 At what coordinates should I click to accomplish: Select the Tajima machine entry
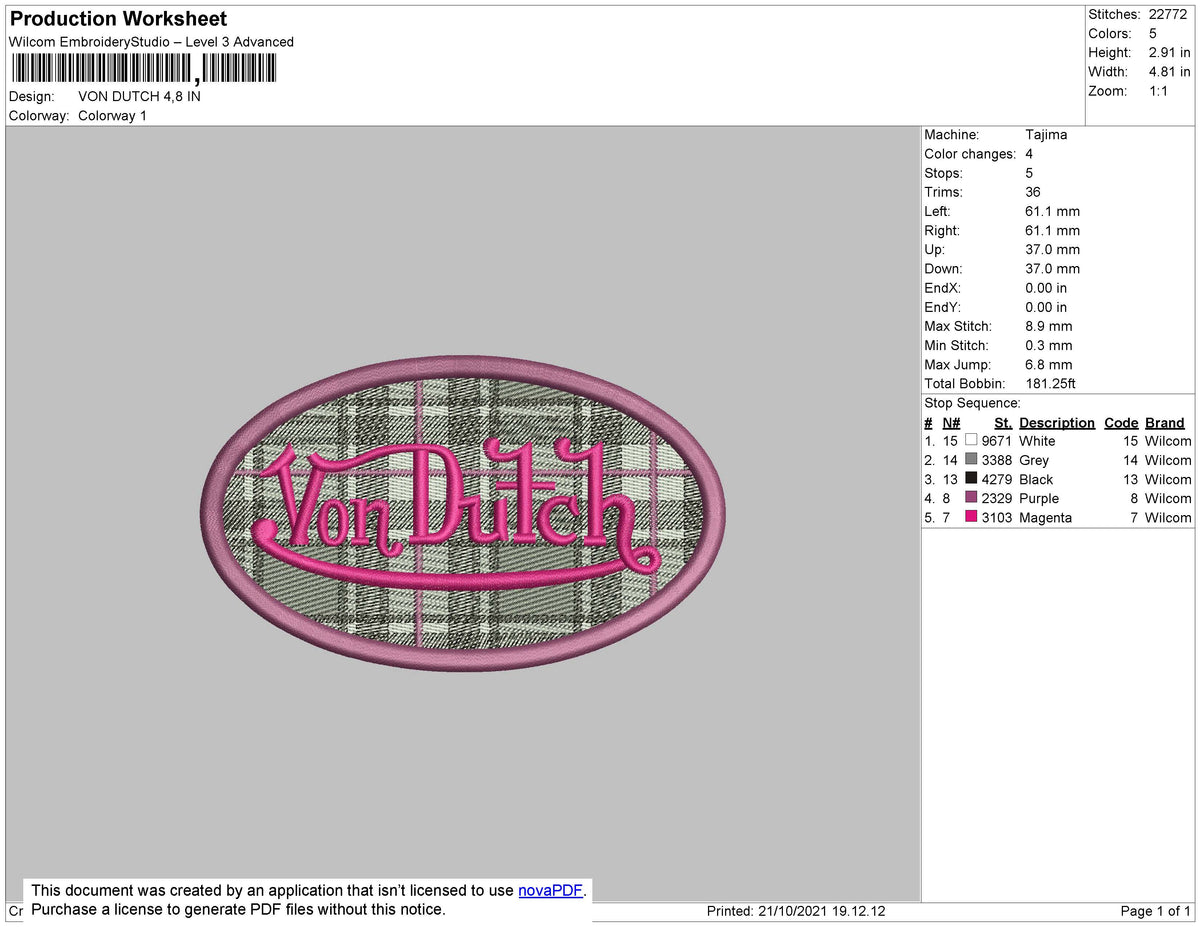[x=1047, y=134]
